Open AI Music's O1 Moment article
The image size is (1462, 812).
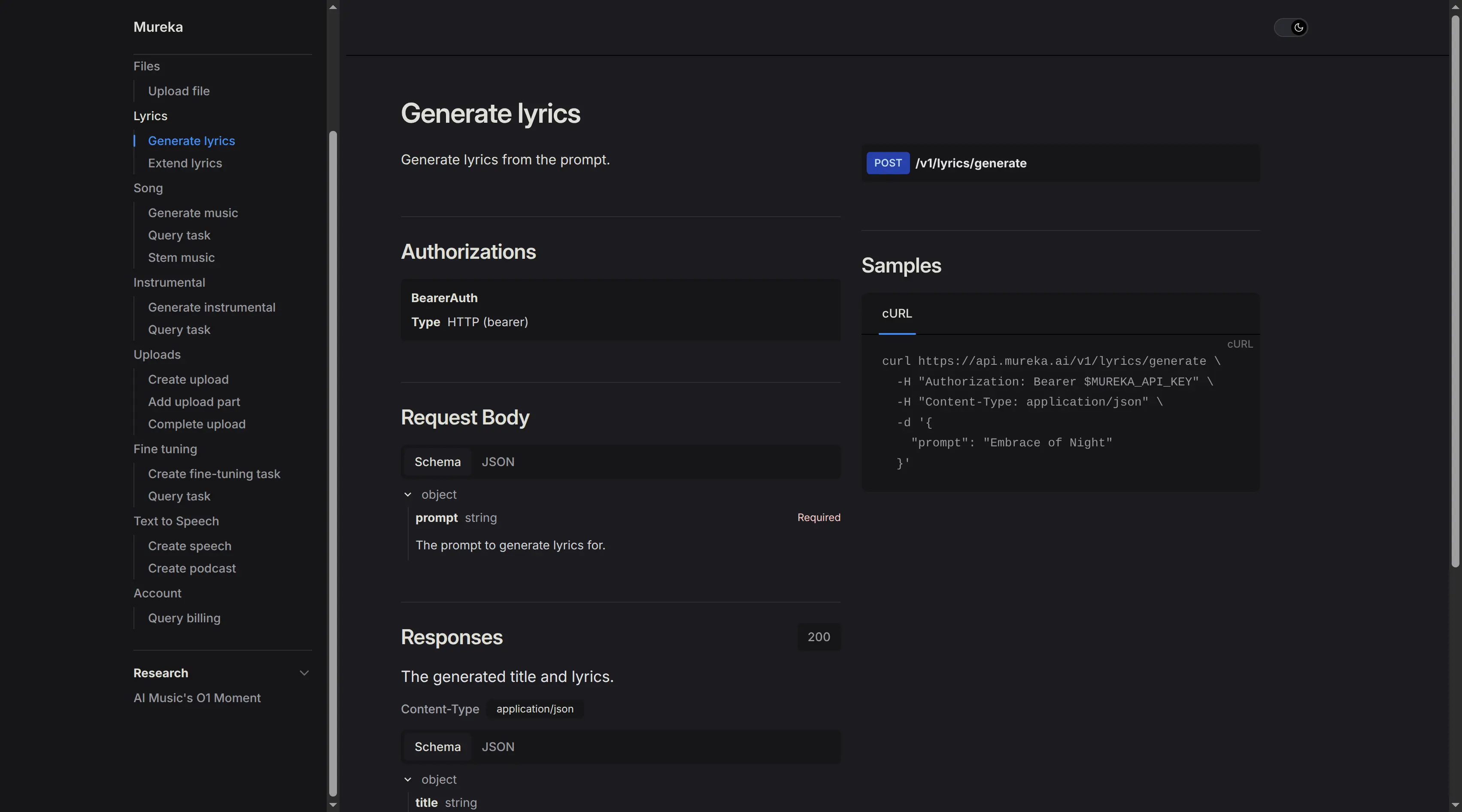tap(197, 698)
